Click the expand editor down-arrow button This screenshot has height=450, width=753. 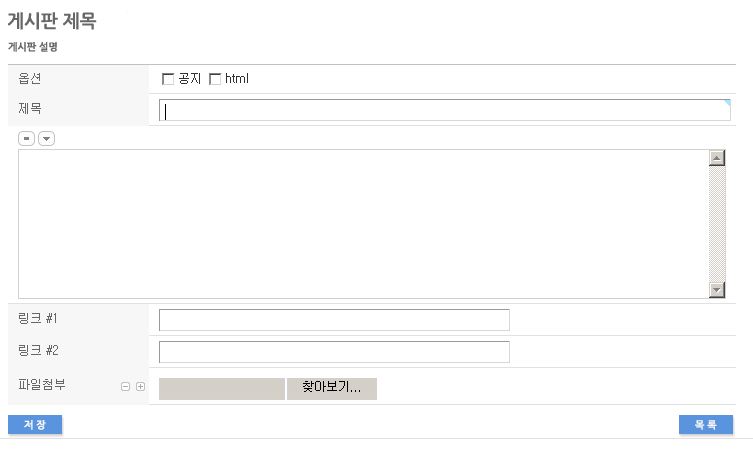46,138
